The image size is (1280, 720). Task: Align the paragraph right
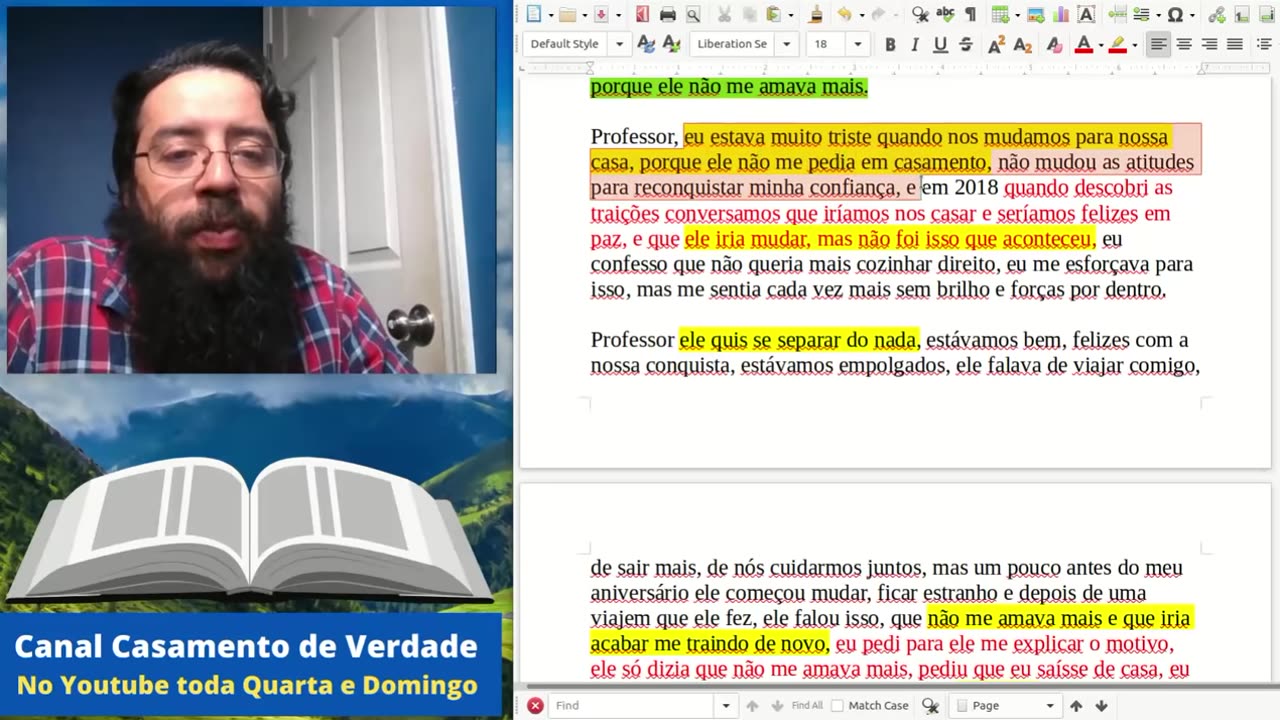pyautogui.click(x=1209, y=44)
